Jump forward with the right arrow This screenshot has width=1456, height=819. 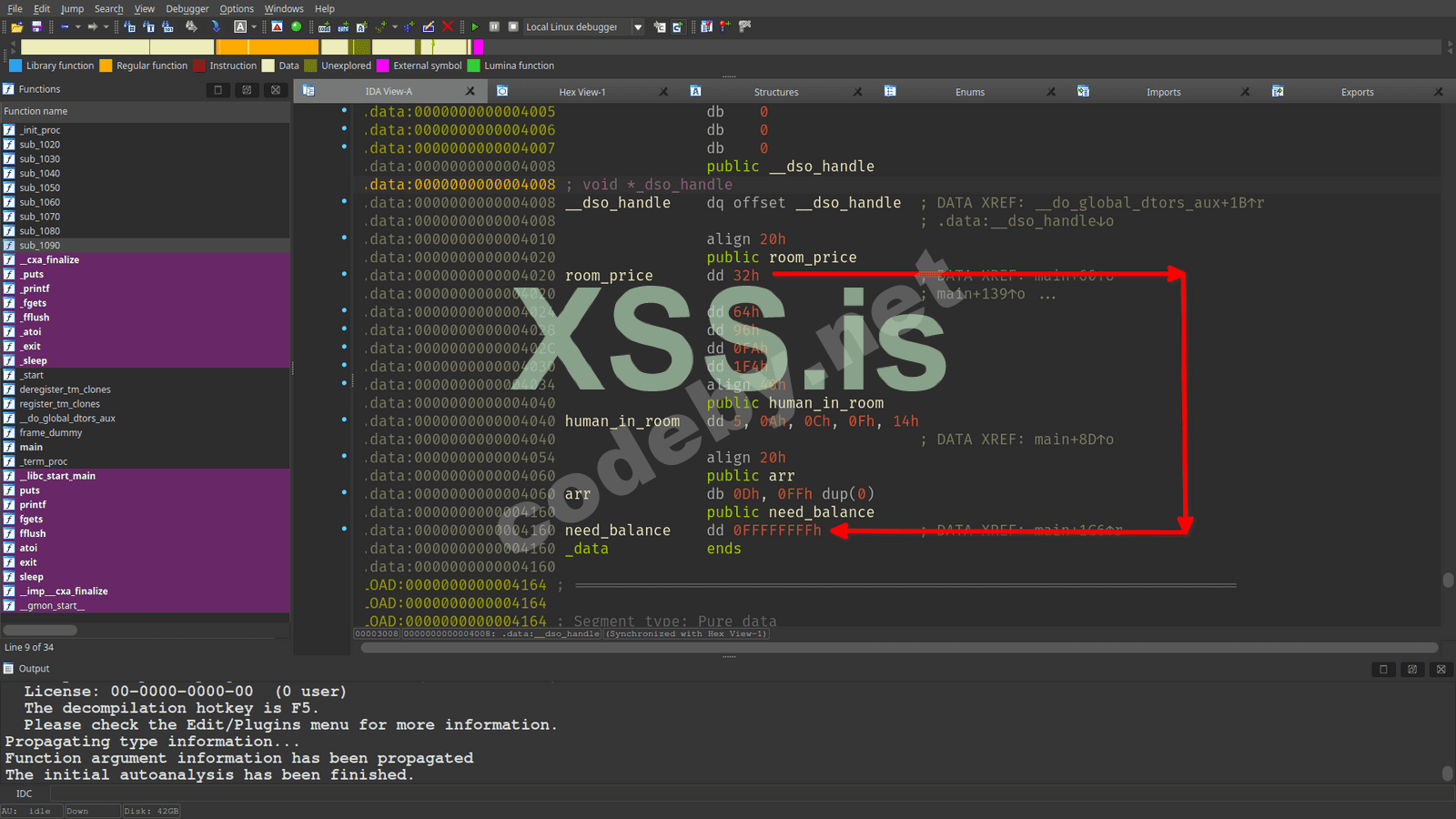coord(92,27)
